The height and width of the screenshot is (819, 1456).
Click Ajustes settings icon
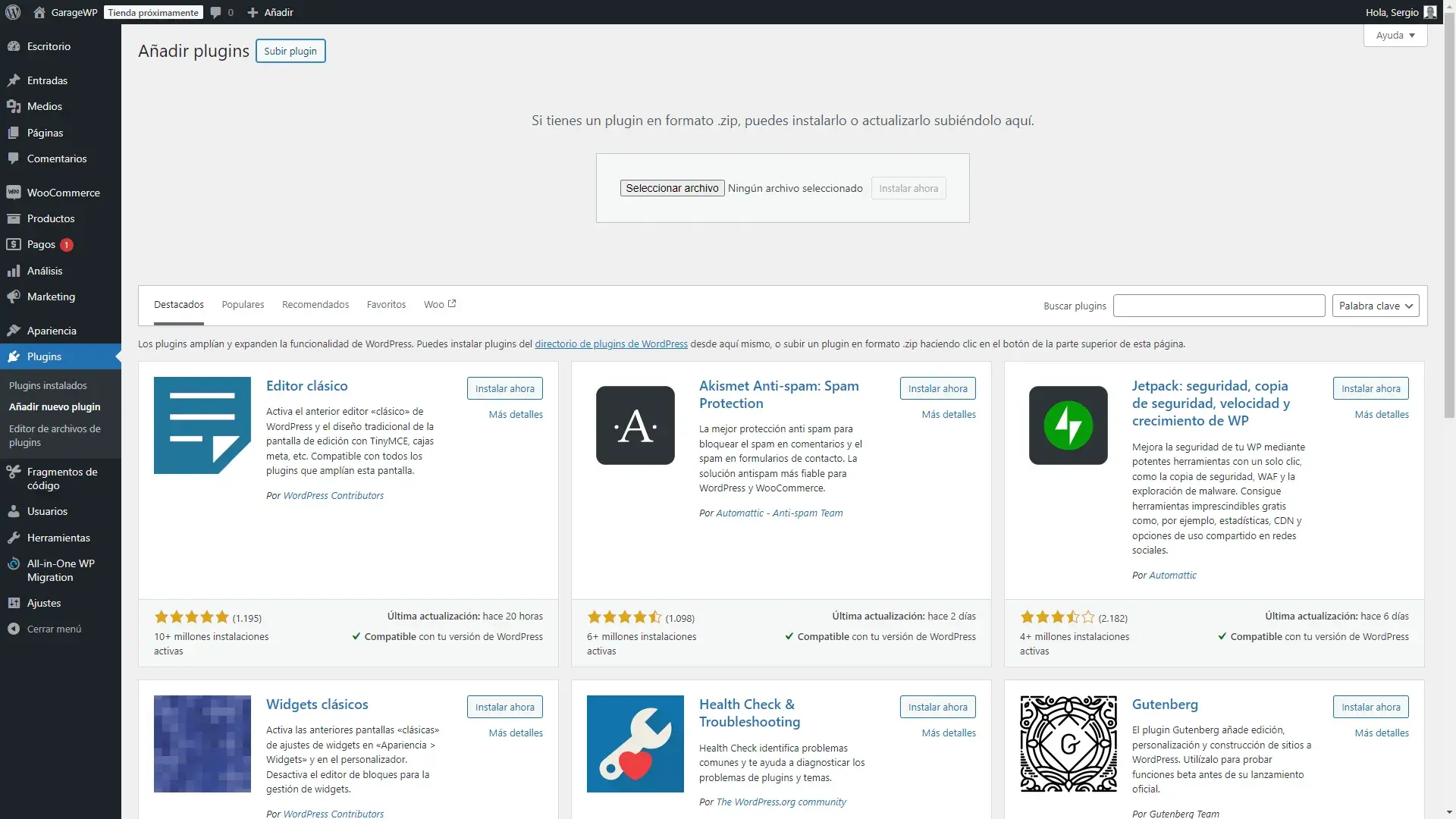tap(14, 603)
